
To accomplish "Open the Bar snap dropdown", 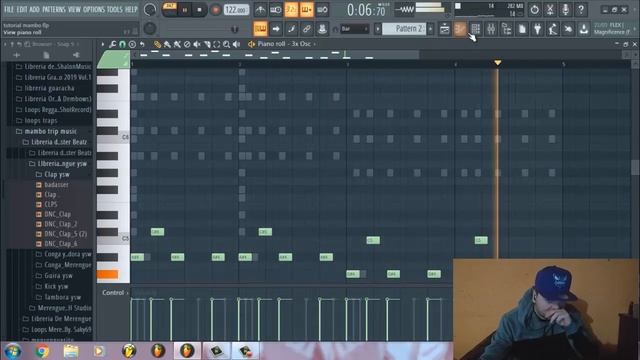I will (354, 29).
